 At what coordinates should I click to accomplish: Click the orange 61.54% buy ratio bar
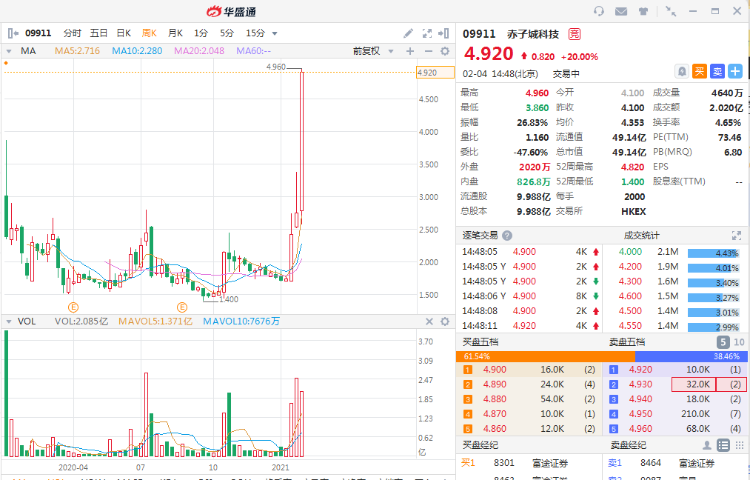pos(545,356)
